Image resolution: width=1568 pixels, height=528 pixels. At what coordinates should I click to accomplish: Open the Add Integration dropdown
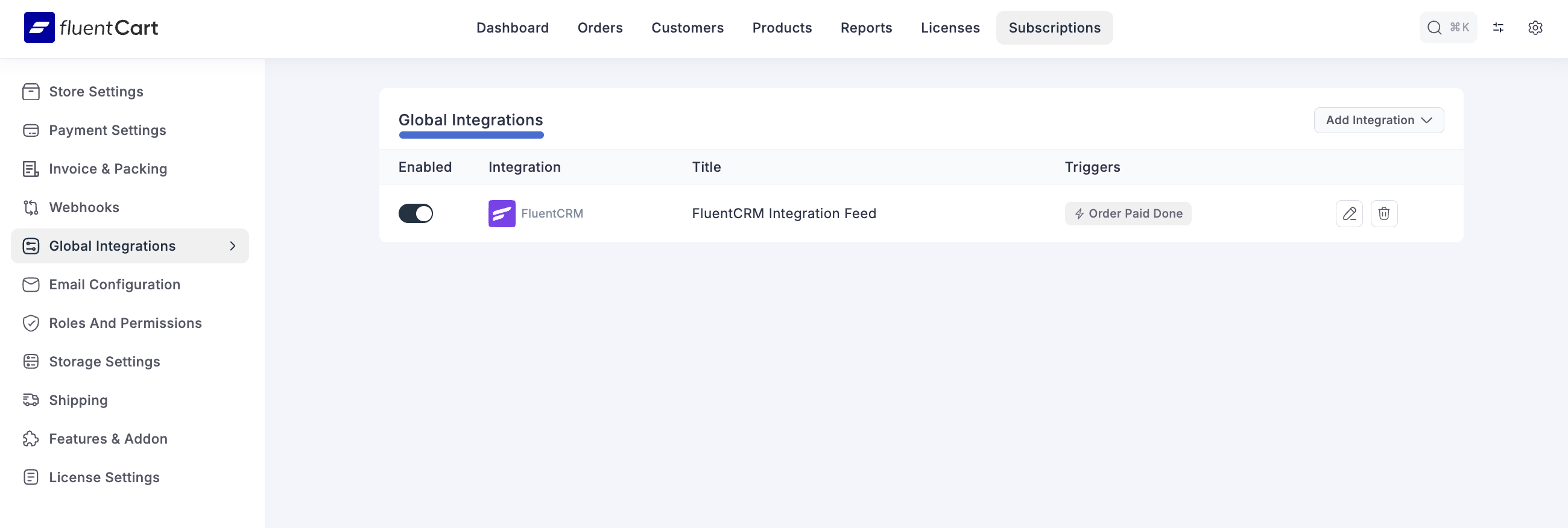click(1378, 121)
